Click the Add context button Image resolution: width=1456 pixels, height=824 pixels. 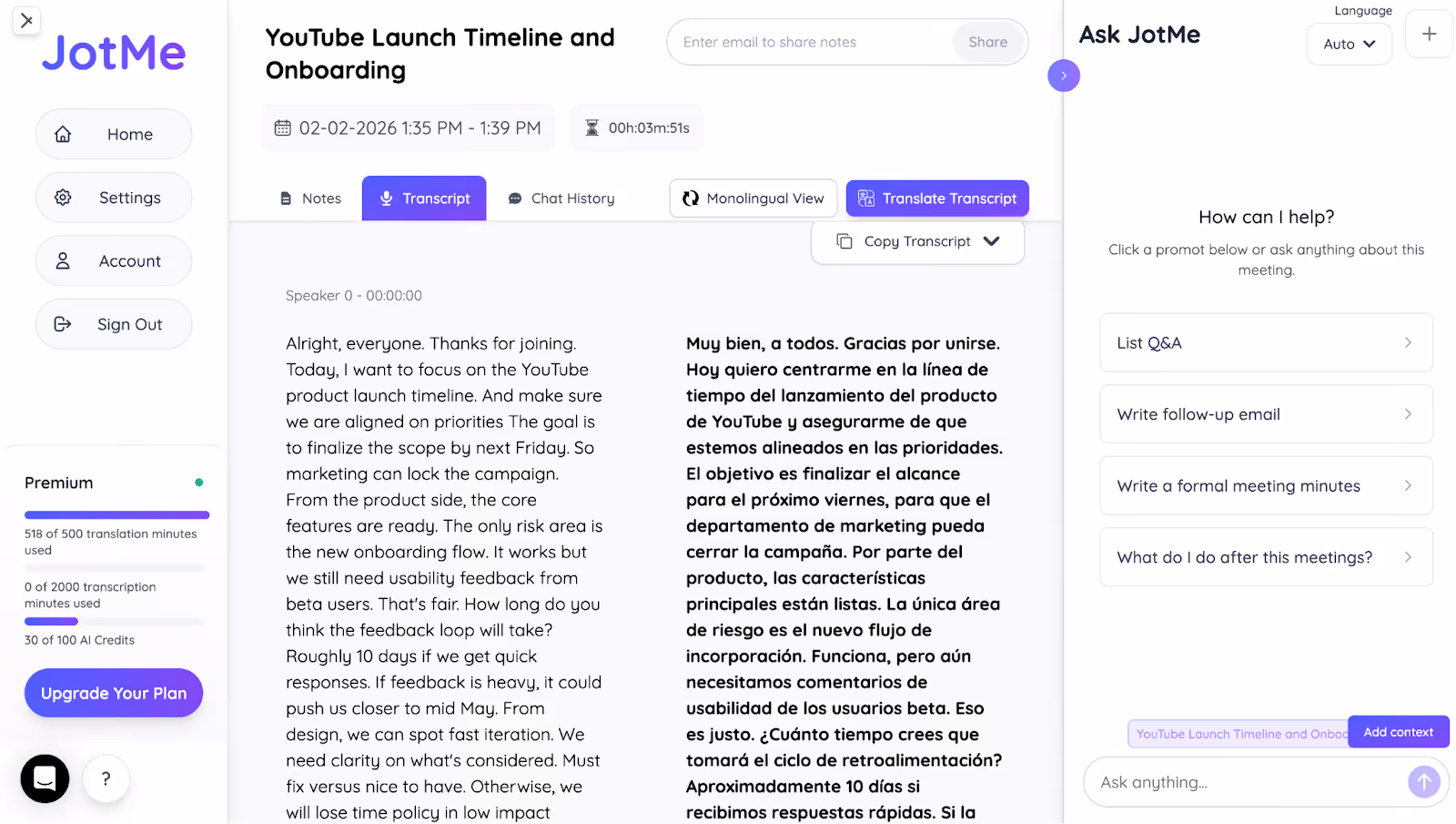[x=1399, y=732]
